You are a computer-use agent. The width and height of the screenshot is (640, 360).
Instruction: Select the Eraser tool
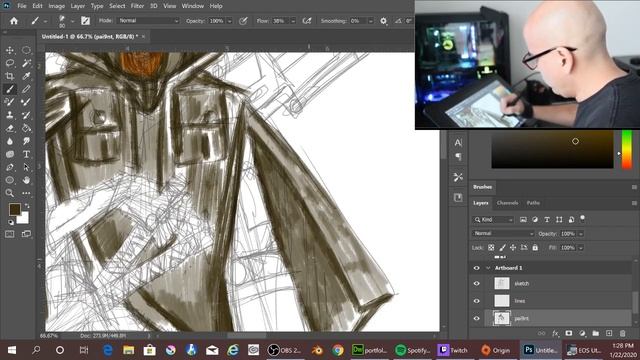[10, 128]
